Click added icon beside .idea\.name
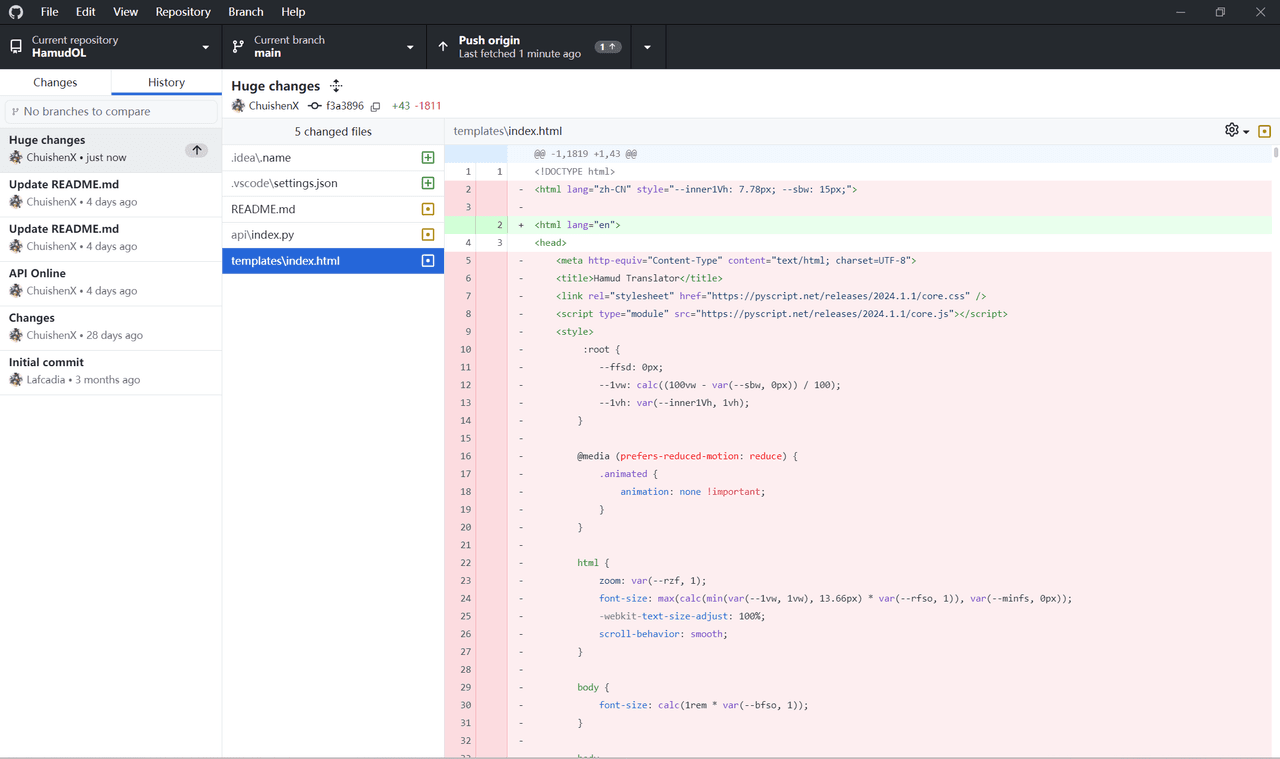The image size is (1280, 759). [428, 158]
